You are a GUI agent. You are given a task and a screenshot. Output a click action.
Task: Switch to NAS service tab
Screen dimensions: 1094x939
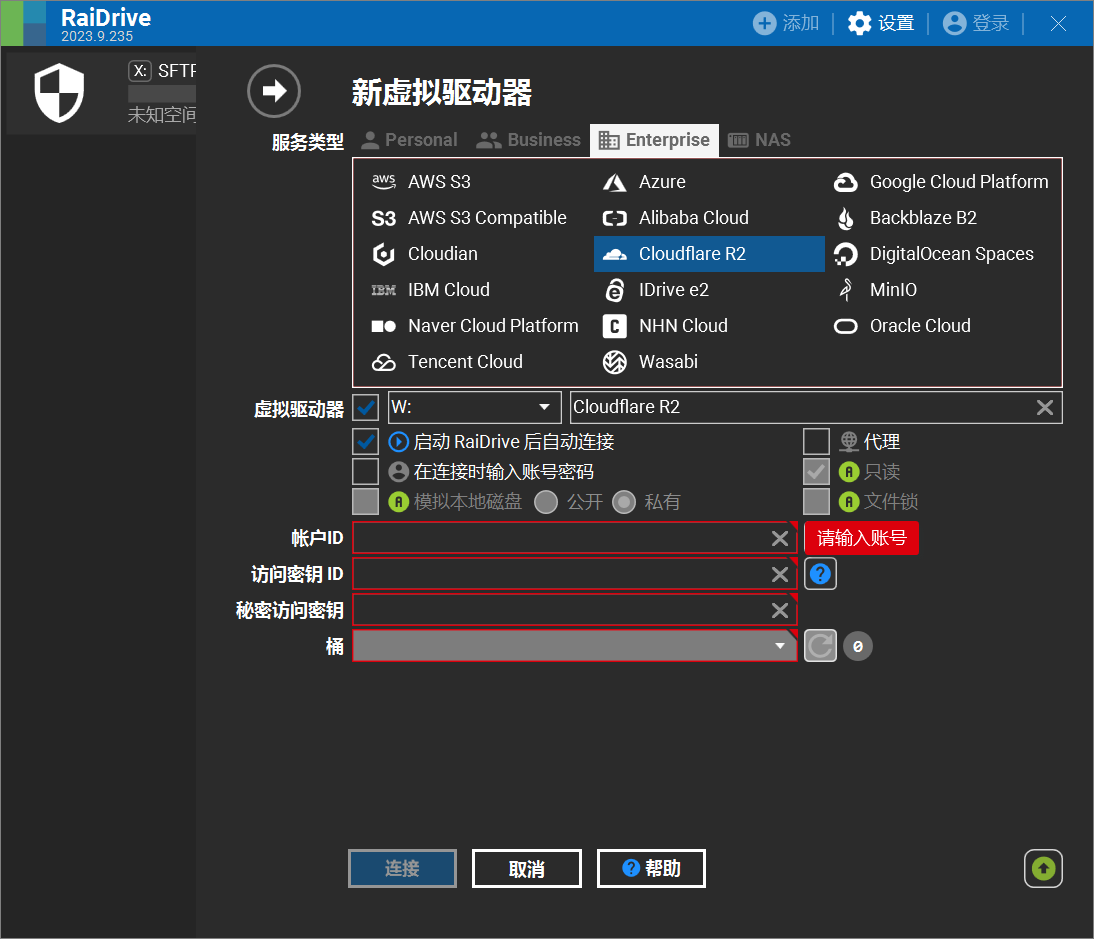point(759,140)
